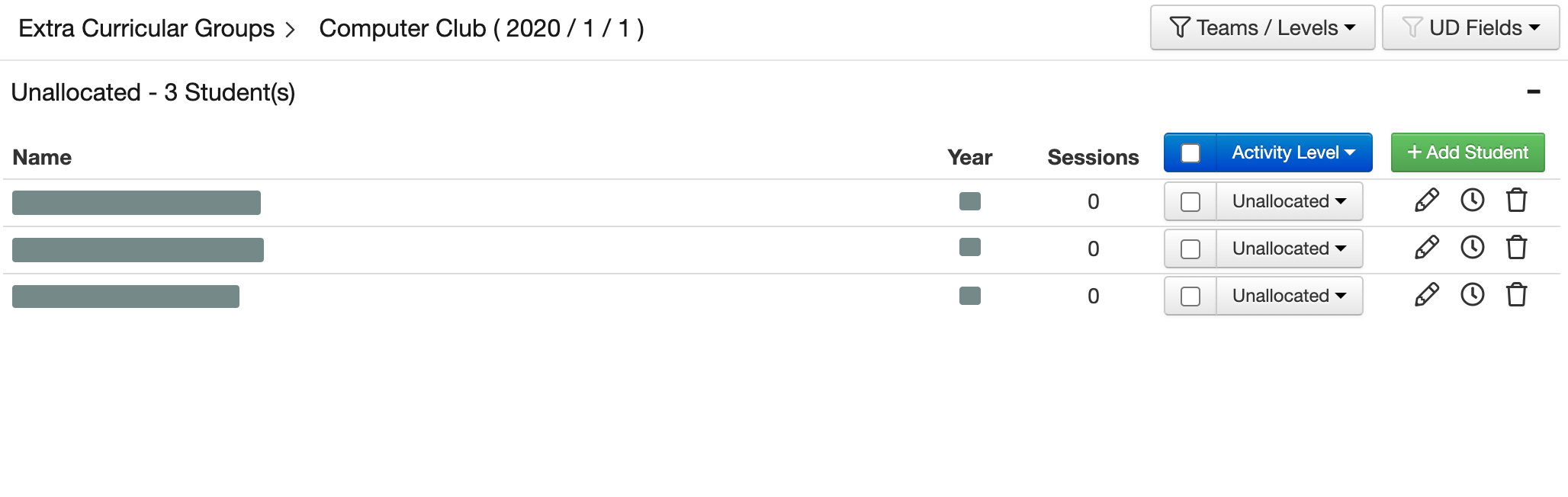Image resolution: width=1568 pixels, height=497 pixels.
Task: Open first student's Unallocated dropdown
Action: tap(1289, 202)
